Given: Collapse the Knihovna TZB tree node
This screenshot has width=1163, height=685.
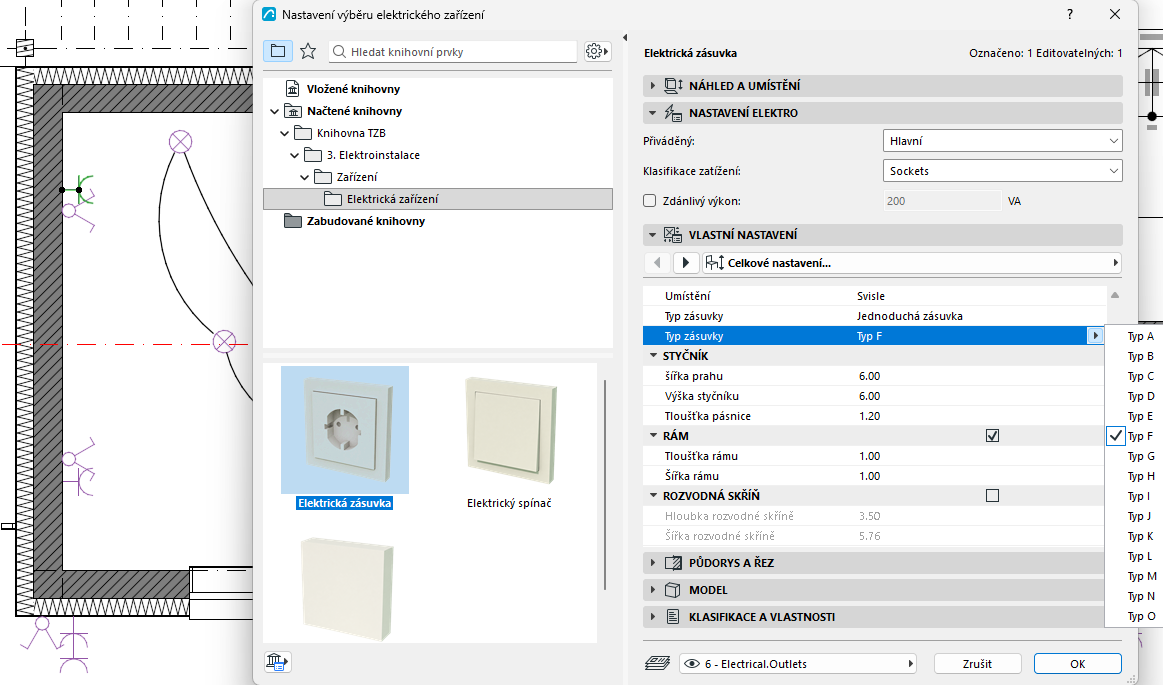Looking at the screenshot, I should coord(285,133).
